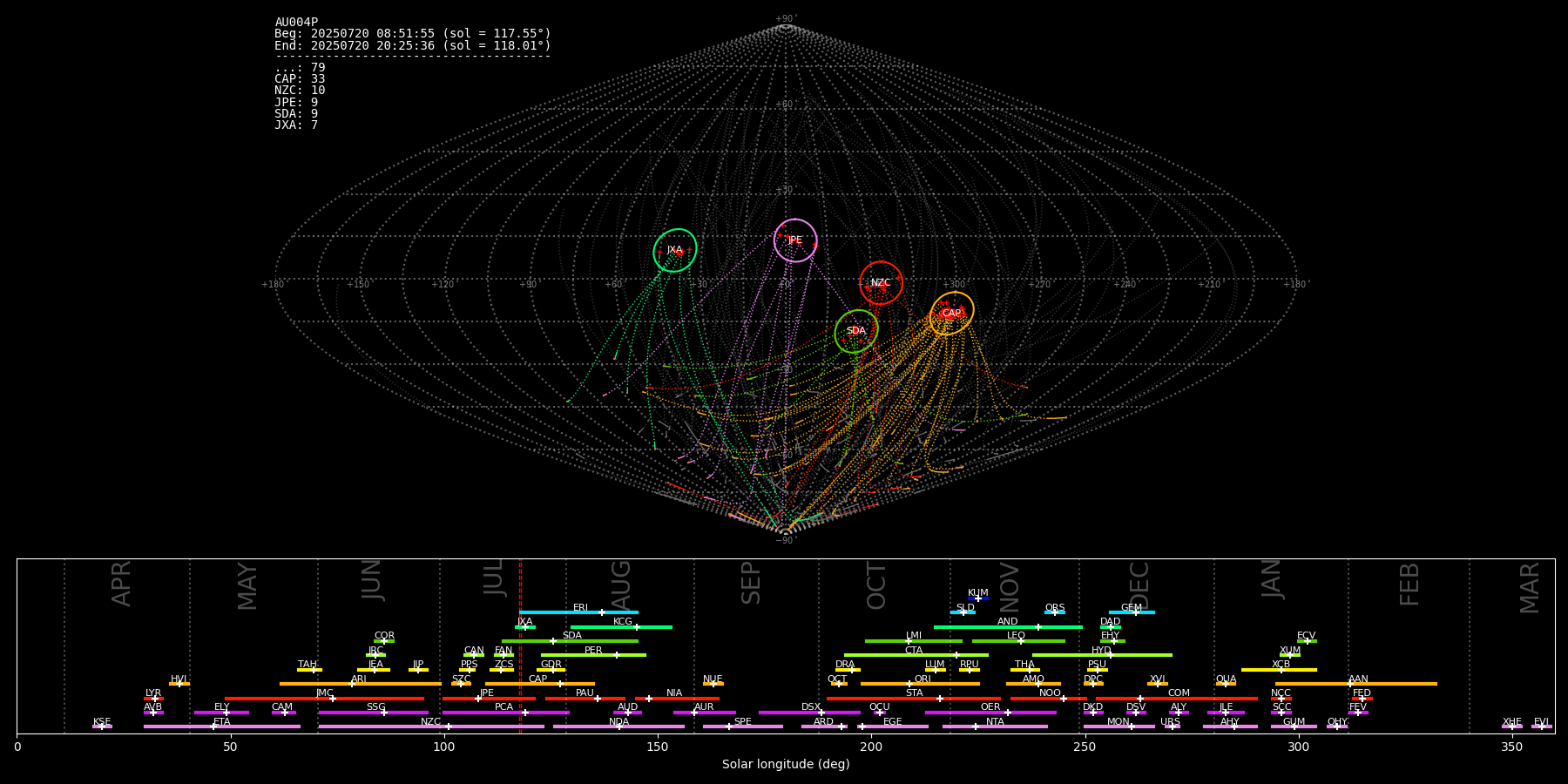Click the red dashed current-date marker in the timeline
Screen dimensions: 1568x784
(x=520, y=645)
